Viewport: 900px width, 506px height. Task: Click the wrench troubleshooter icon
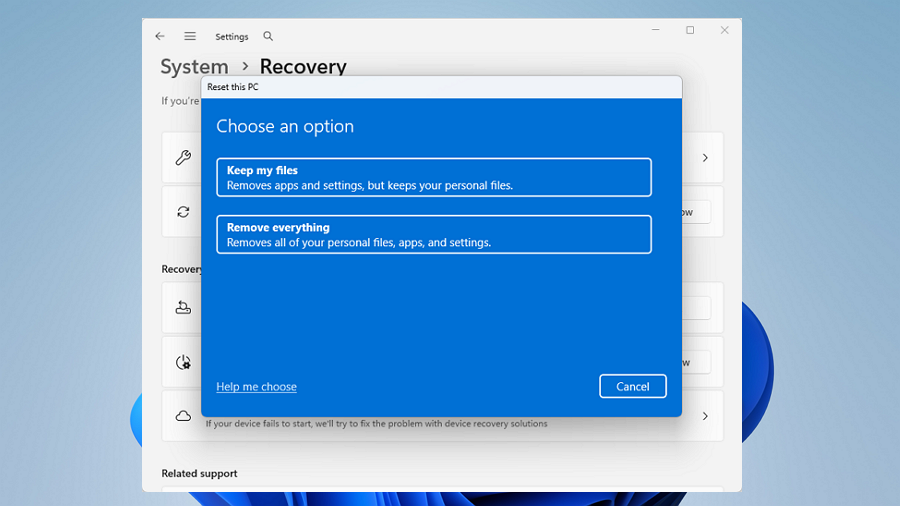[x=183, y=157]
